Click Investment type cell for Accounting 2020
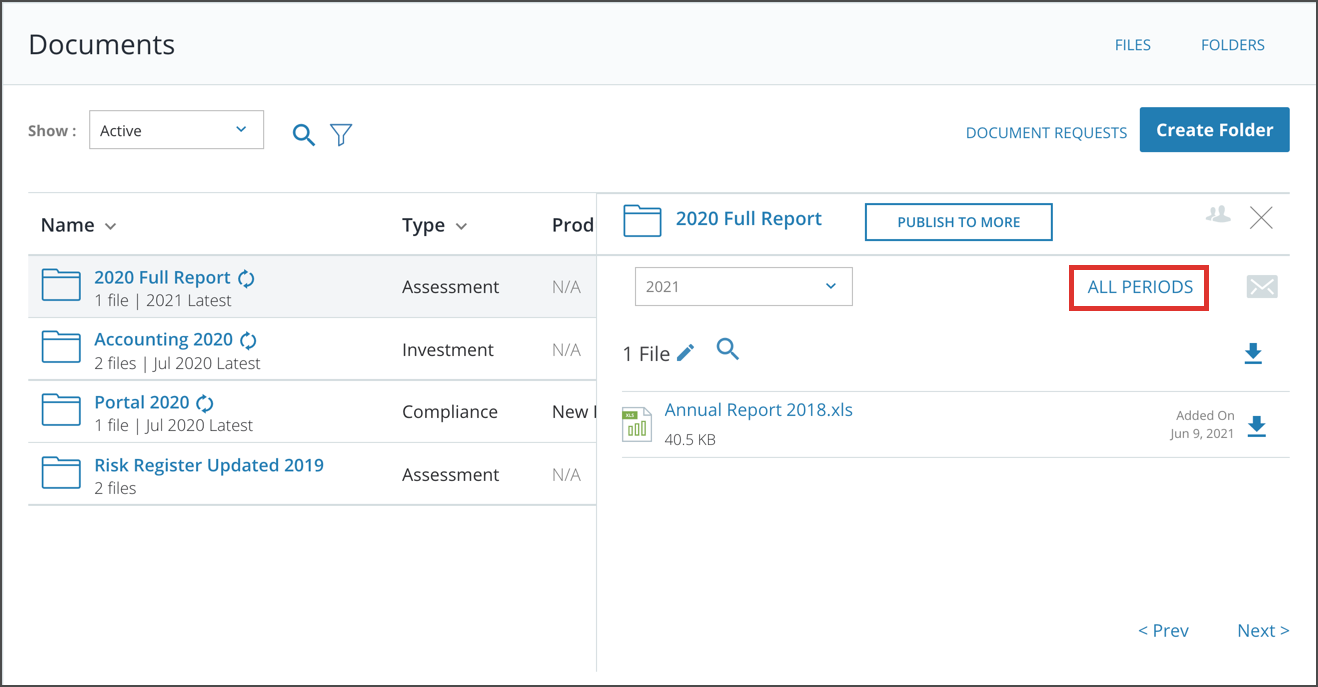 coord(448,350)
